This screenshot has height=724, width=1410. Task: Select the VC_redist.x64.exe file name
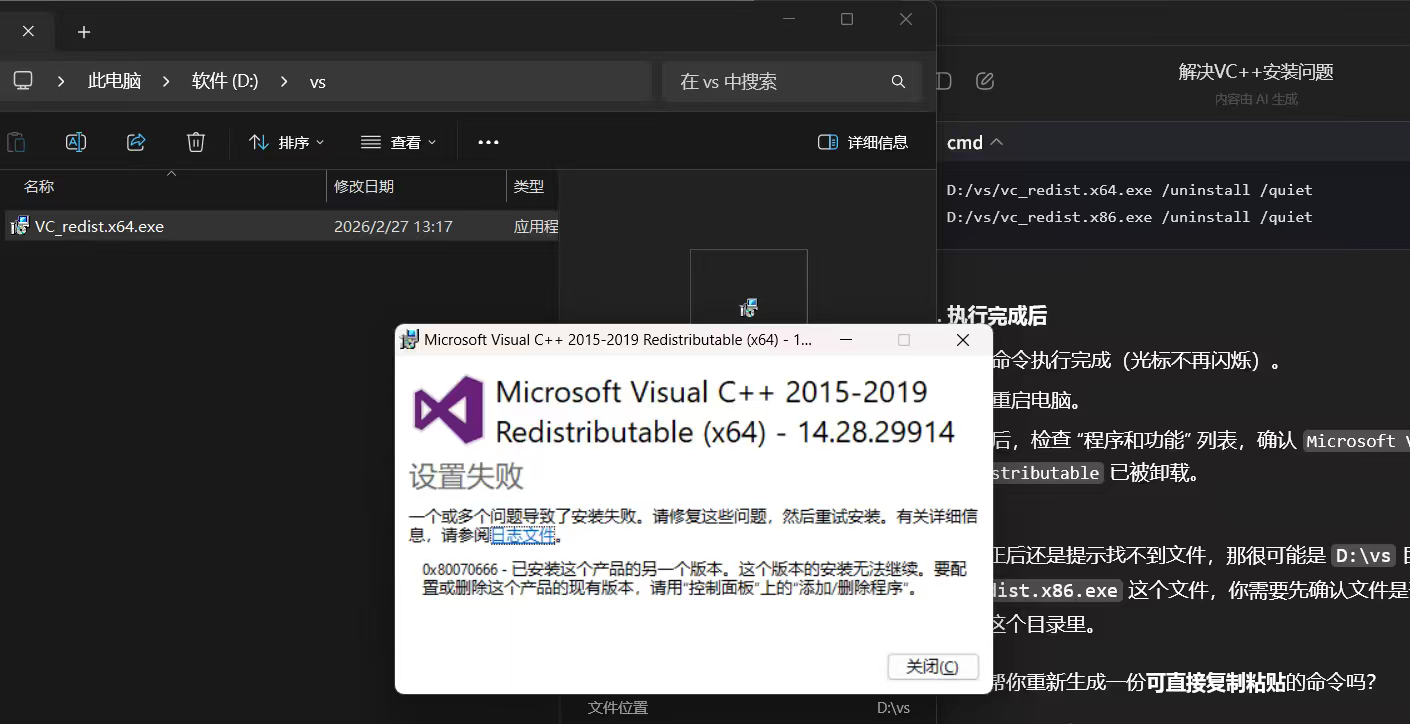[x=99, y=226]
